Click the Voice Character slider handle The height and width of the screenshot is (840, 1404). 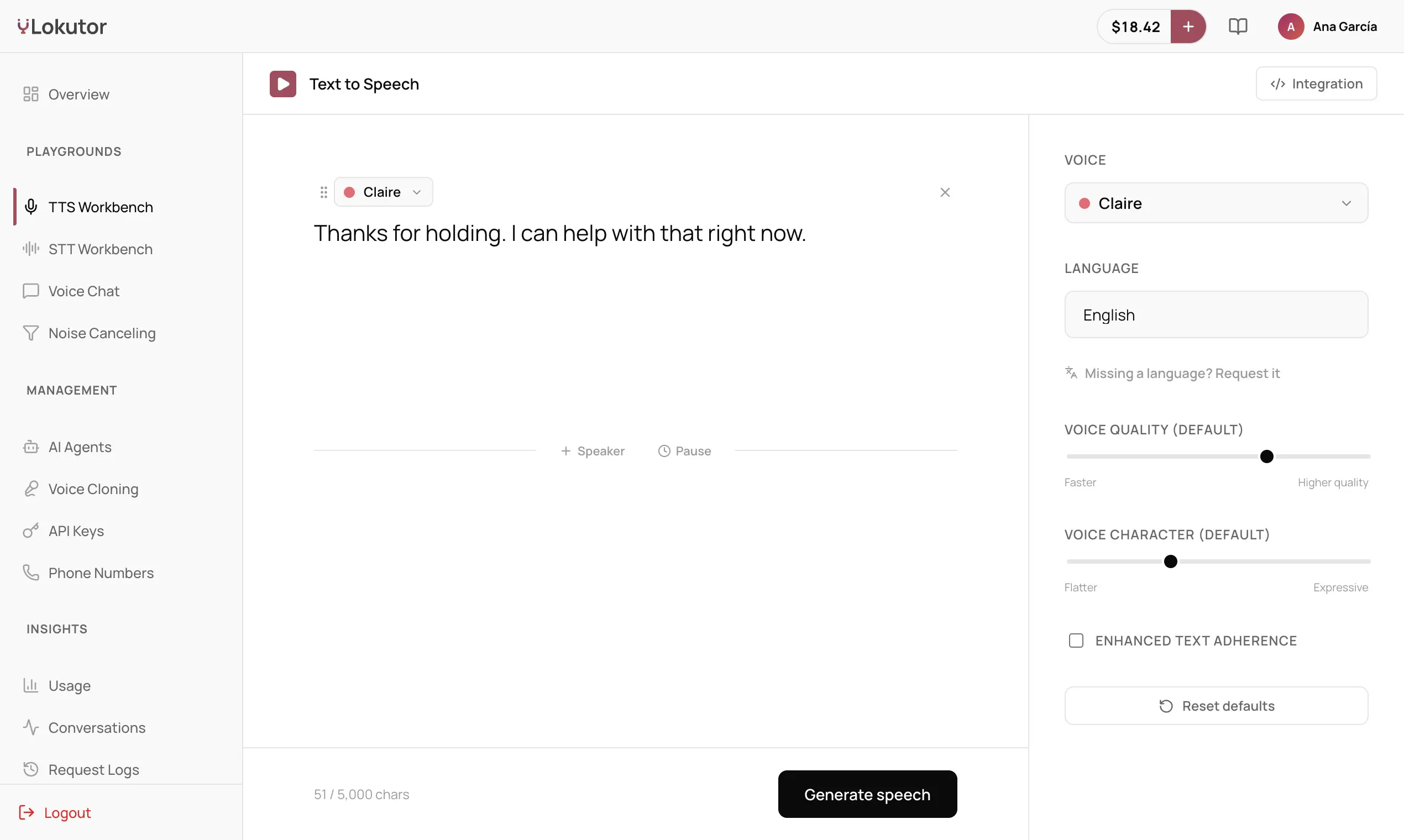tap(1170, 561)
